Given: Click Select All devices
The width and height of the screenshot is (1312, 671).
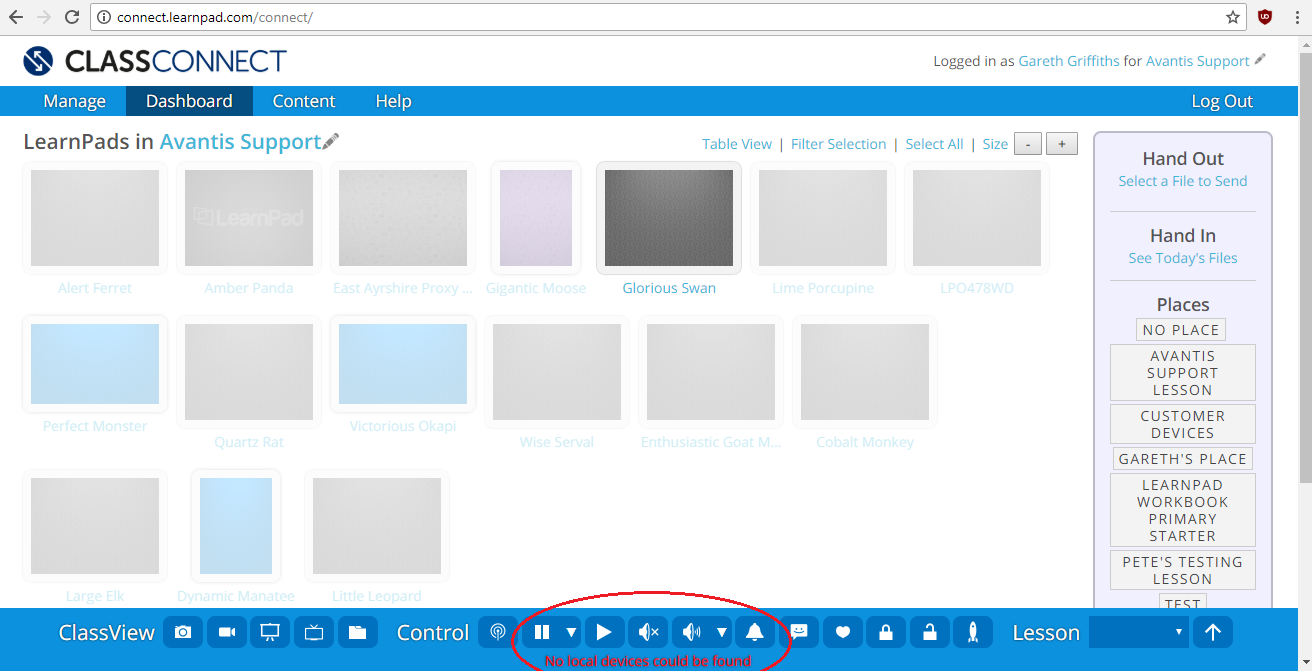Looking at the screenshot, I should (x=935, y=144).
